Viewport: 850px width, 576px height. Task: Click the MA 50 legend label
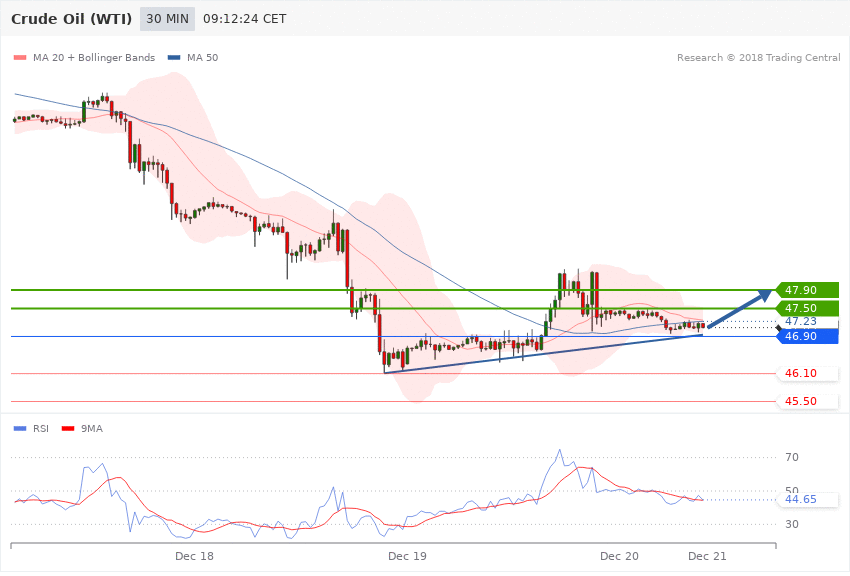pos(202,57)
